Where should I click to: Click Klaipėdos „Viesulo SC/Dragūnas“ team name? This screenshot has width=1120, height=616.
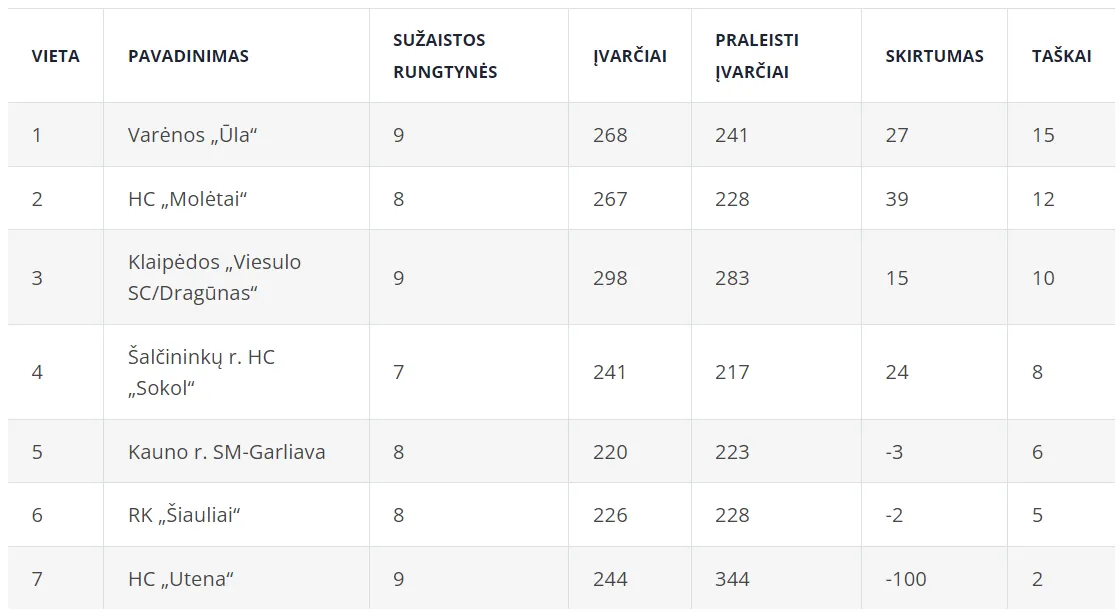click(214, 278)
